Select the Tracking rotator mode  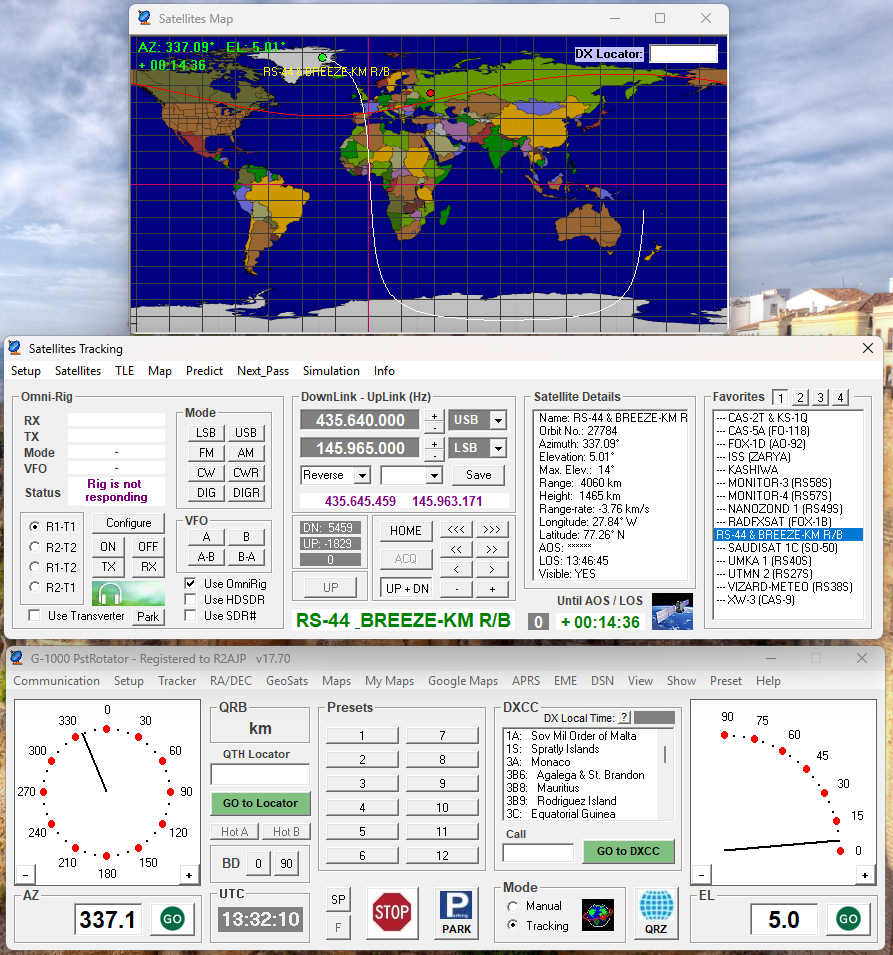[513, 925]
